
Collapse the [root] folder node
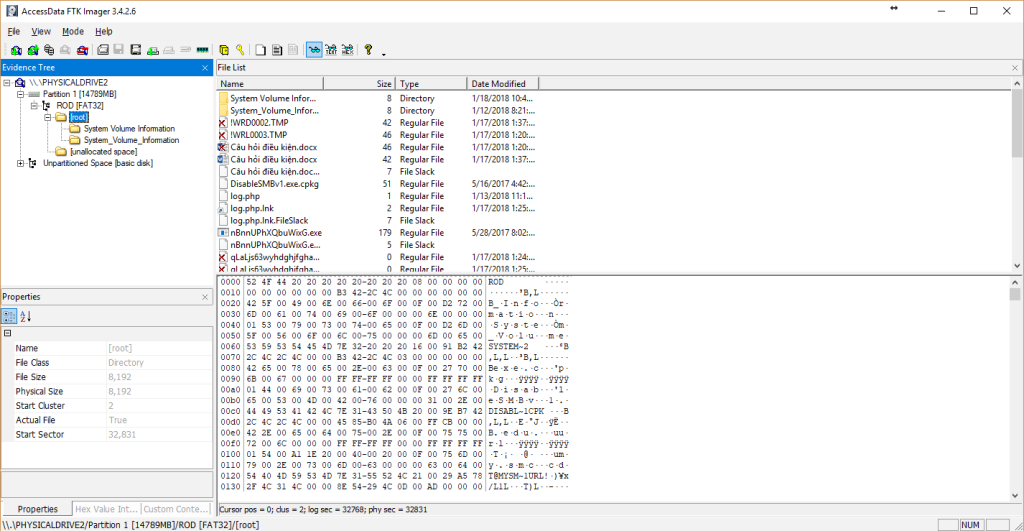tap(48, 118)
